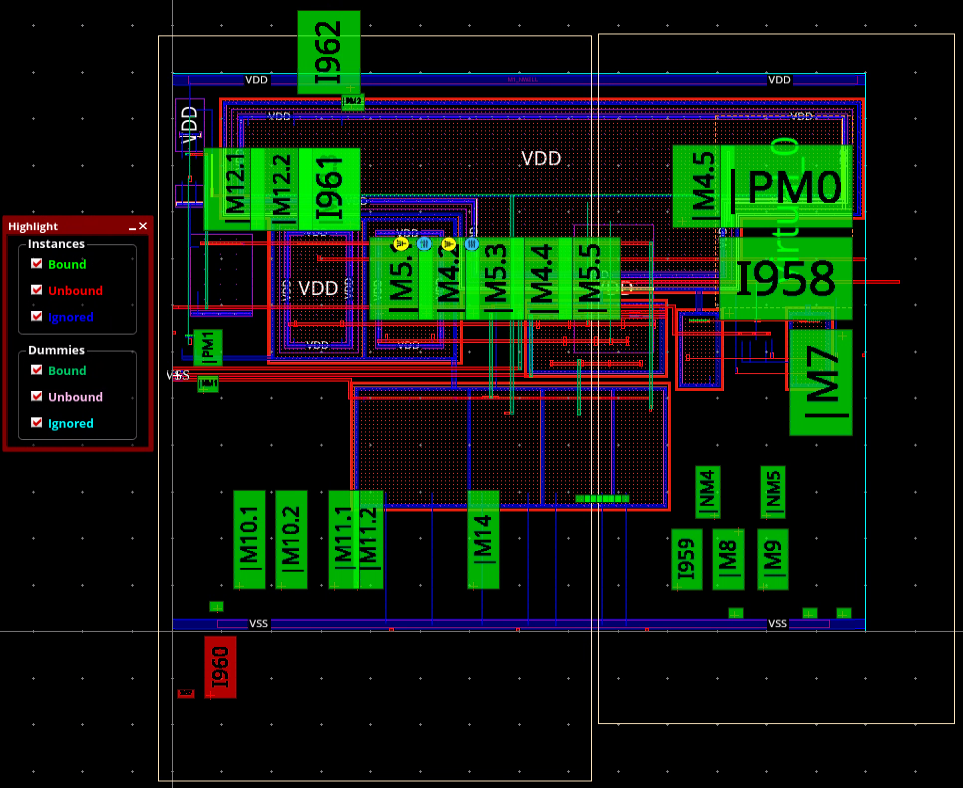Select small red instance left of I960

[186, 693]
